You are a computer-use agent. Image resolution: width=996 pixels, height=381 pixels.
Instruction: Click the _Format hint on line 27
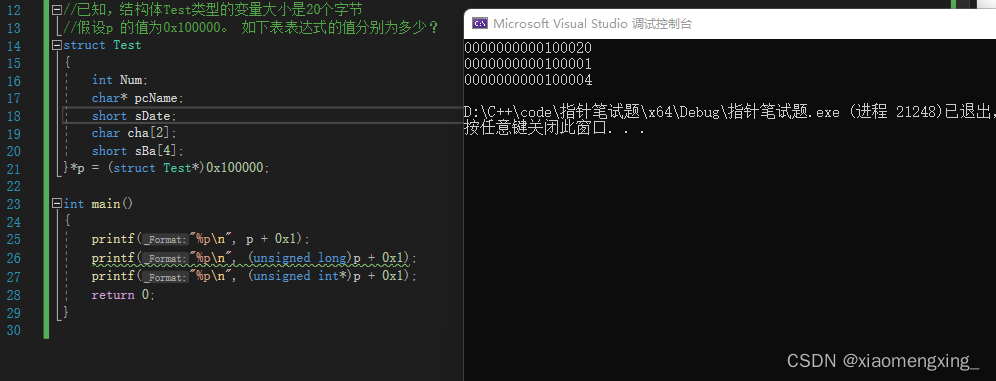166,277
